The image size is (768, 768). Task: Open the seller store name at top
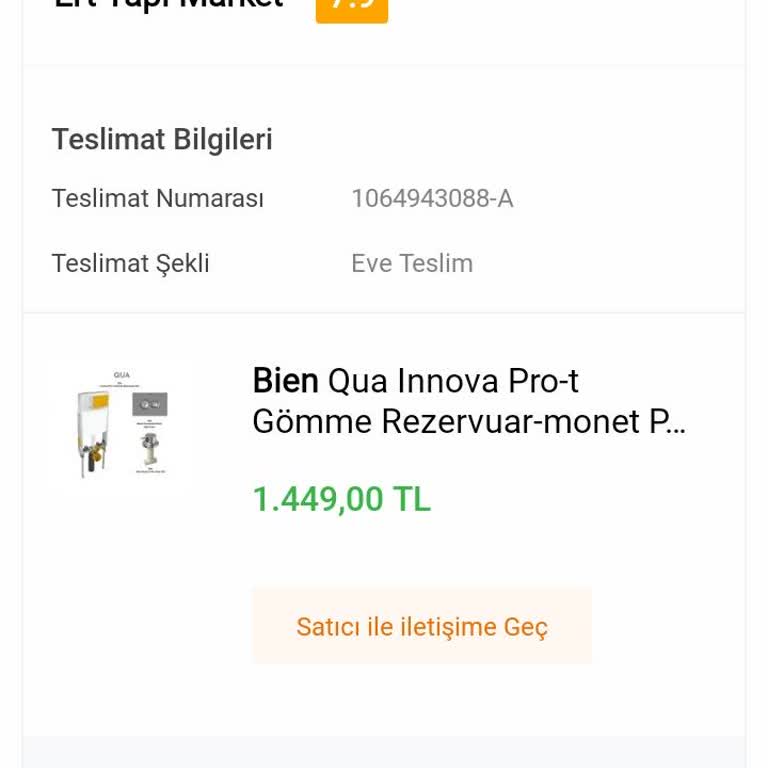click(168, 5)
